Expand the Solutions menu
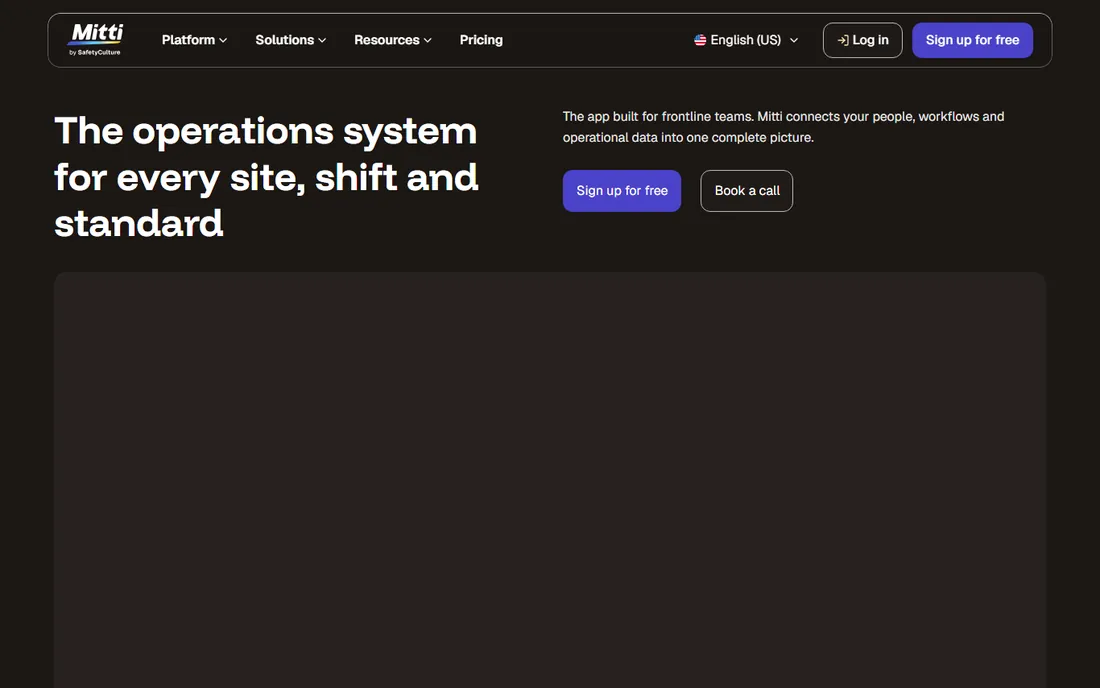Image resolution: width=1100 pixels, height=688 pixels. tap(290, 40)
